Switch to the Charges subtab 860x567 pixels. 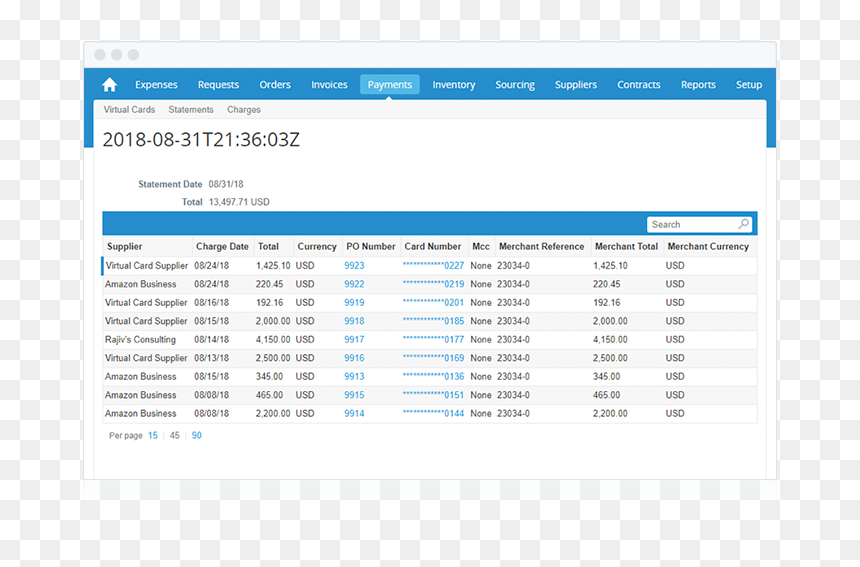click(244, 110)
